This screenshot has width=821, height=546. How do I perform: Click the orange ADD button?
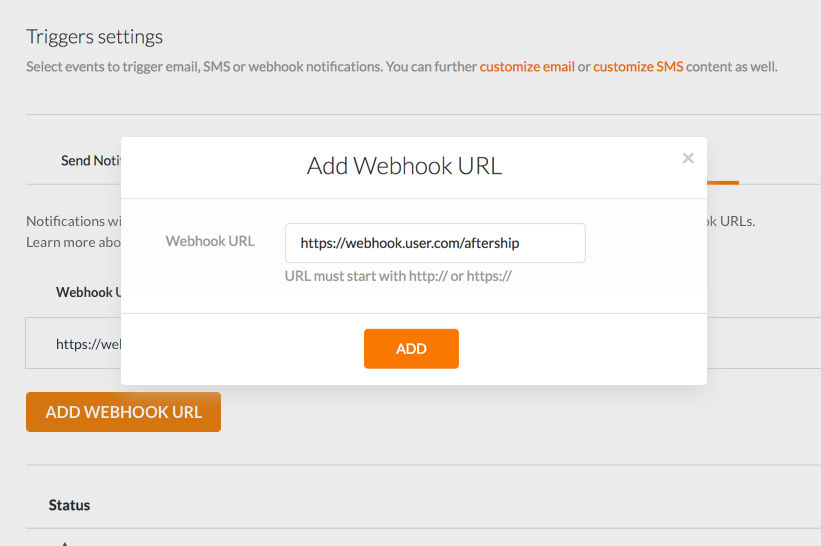point(411,349)
